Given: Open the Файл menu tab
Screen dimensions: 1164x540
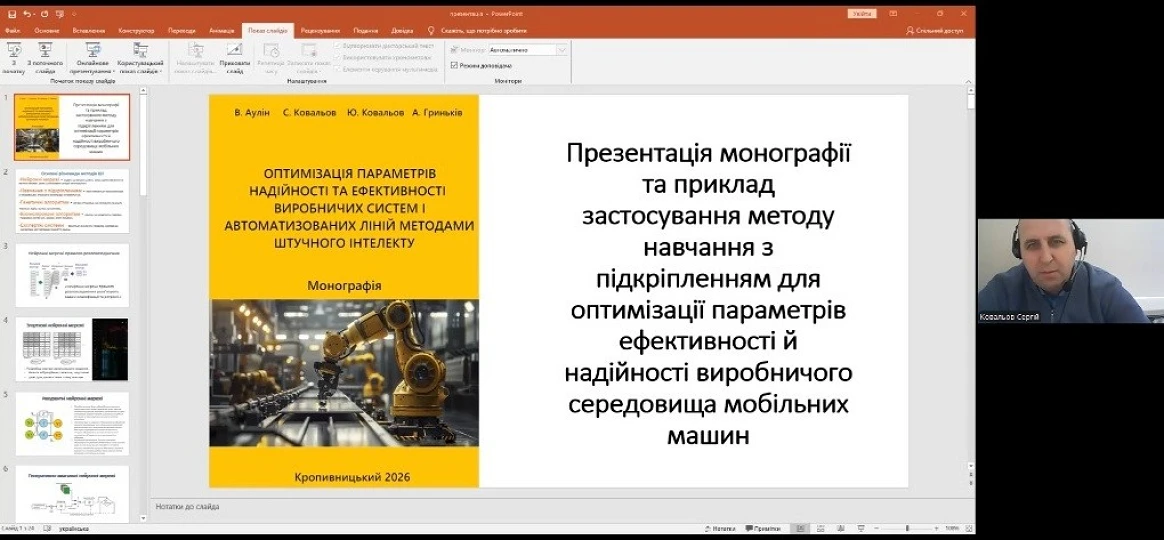Looking at the screenshot, I should 13,31.
